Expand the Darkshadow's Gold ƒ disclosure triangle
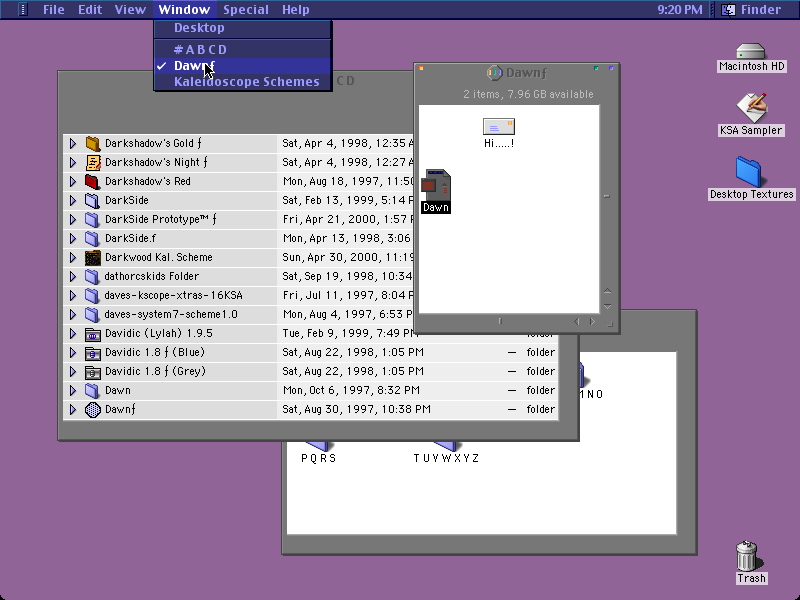The image size is (800, 600). coord(73,143)
